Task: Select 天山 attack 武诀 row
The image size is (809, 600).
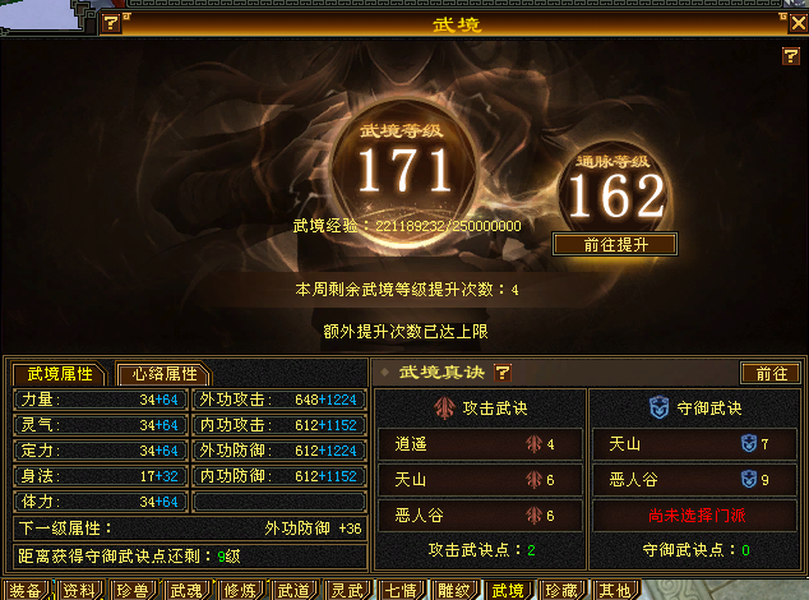Action: tap(480, 480)
